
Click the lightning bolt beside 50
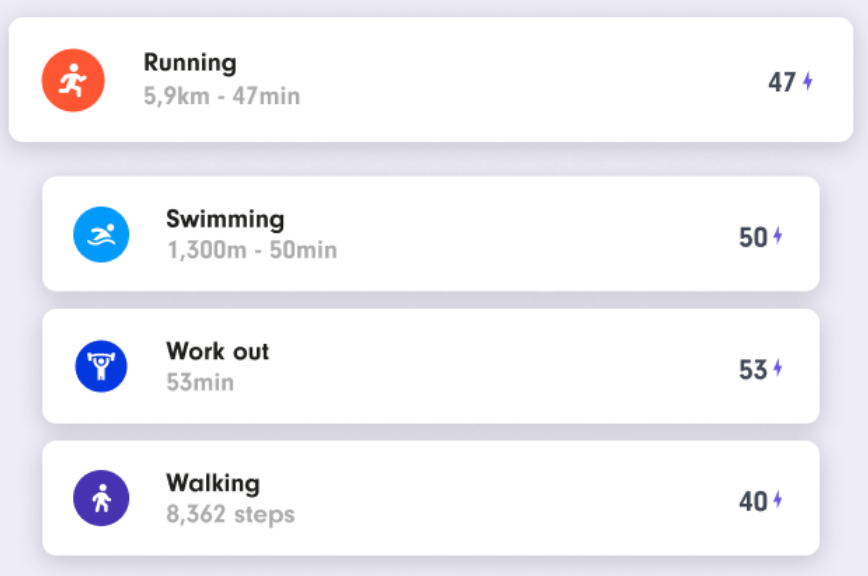tap(778, 237)
